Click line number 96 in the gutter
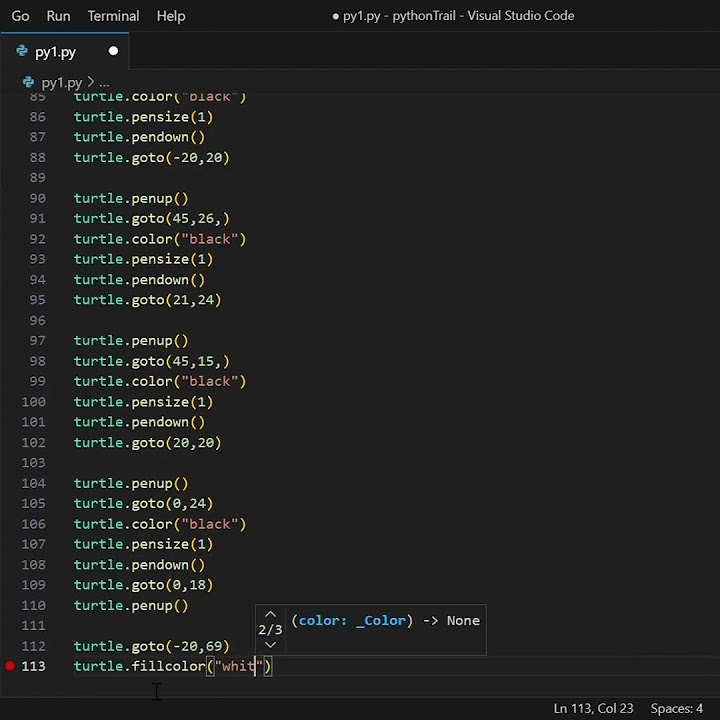 coord(38,320)
